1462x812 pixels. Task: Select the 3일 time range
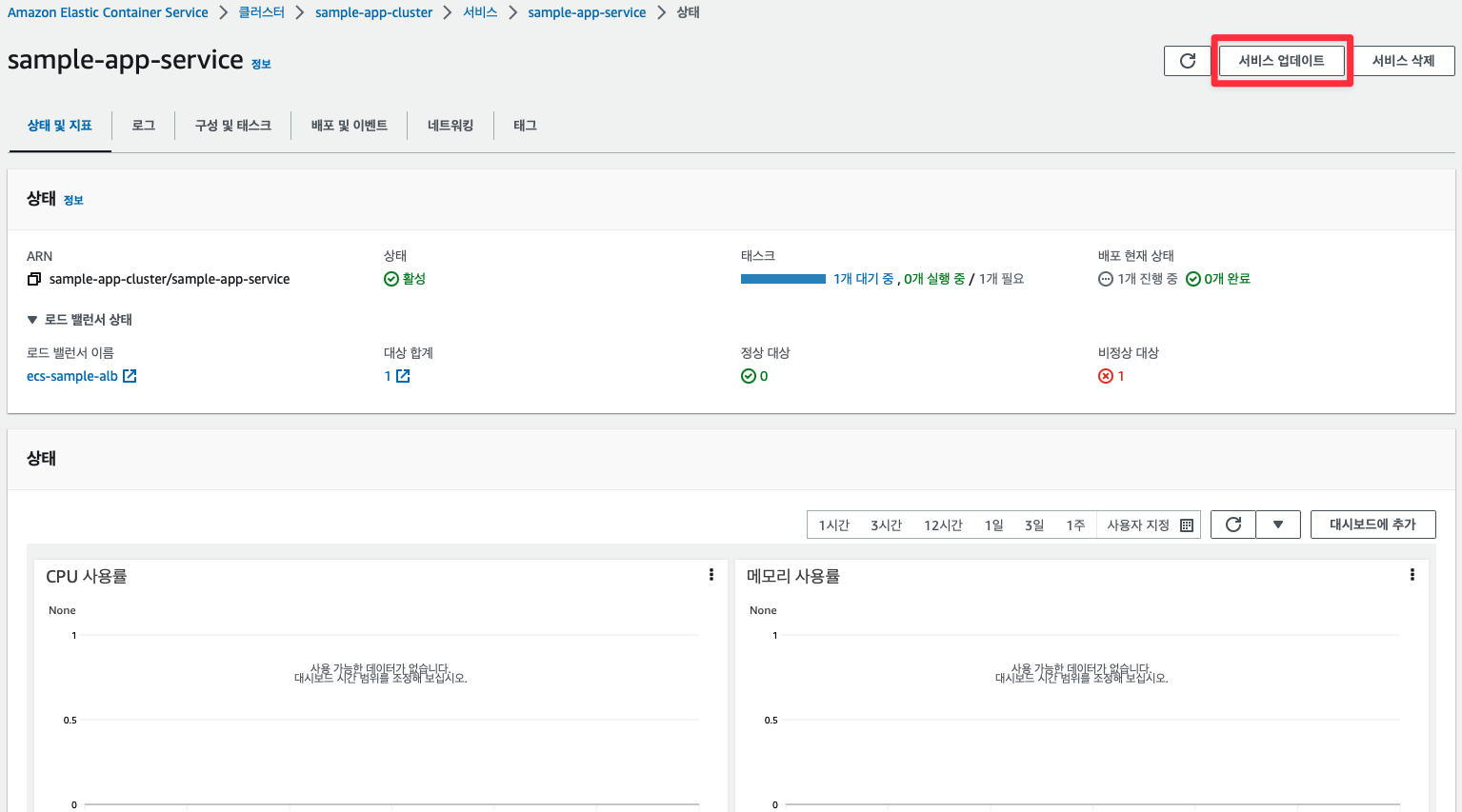(1034, 525)
